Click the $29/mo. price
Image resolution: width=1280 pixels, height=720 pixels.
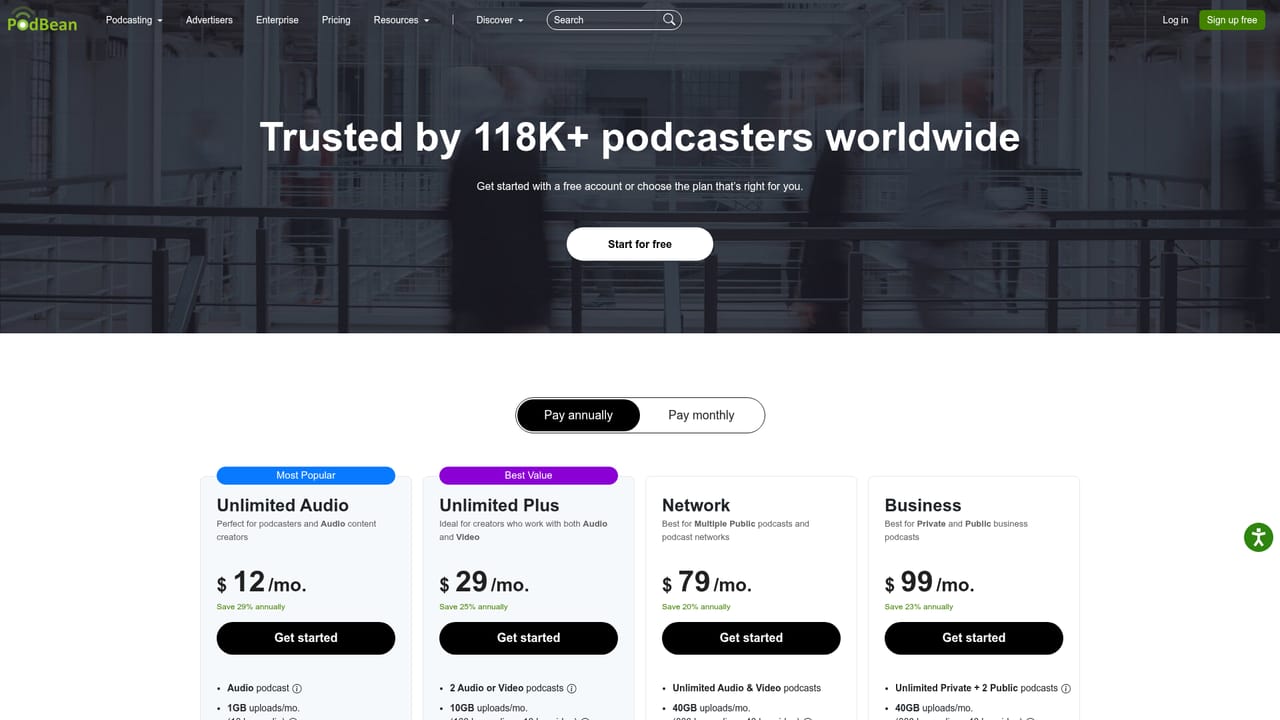point(485,582)
